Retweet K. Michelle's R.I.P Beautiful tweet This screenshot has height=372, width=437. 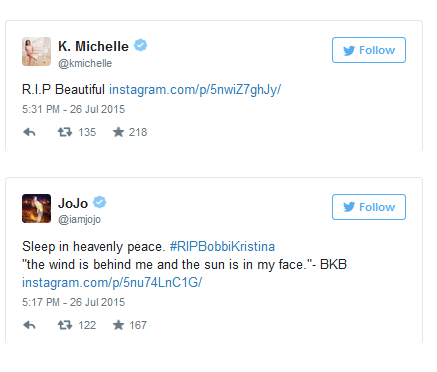pyautogui.click(x=65, y=132)
